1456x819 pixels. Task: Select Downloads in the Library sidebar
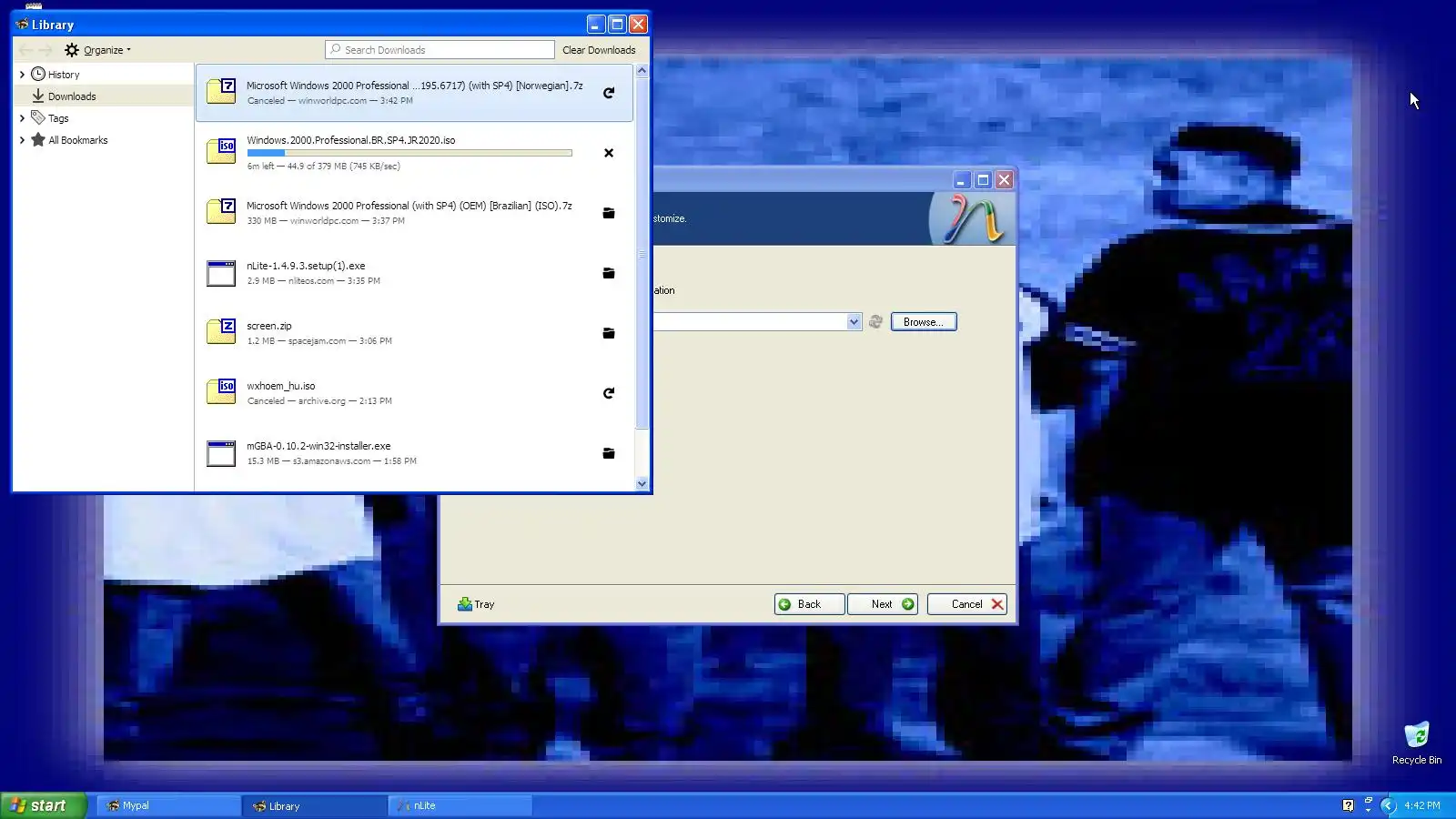(103, 96)
